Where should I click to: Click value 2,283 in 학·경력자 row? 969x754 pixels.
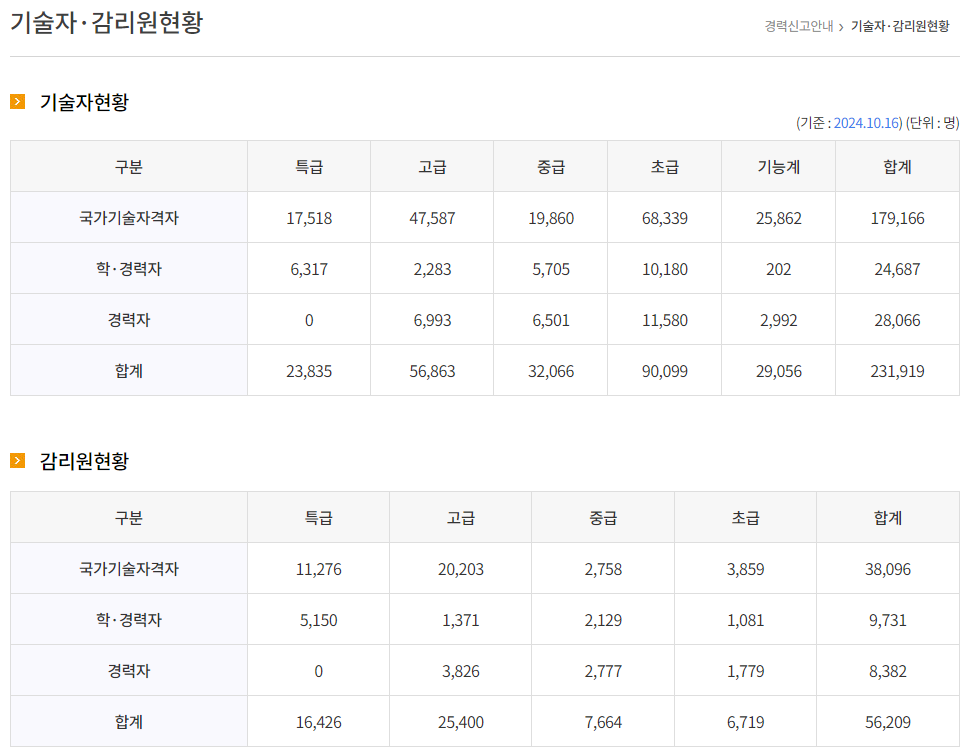(432, 269)
